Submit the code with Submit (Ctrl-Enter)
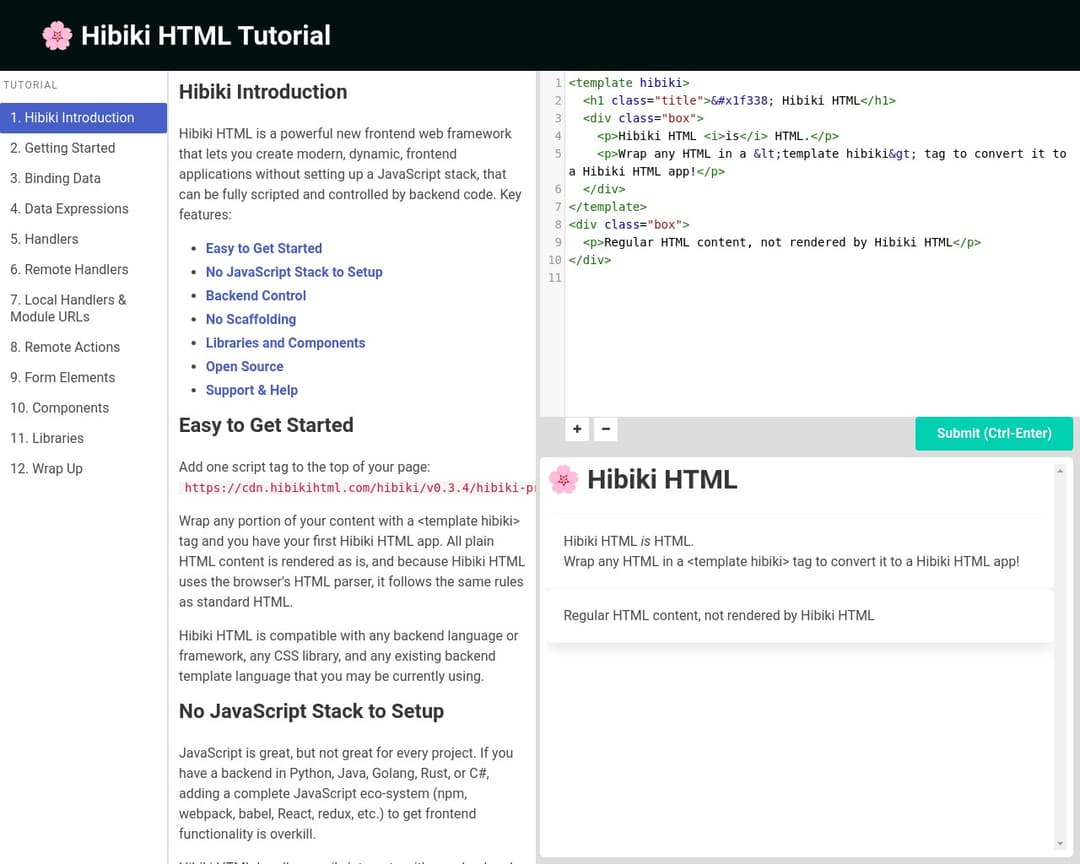The width and height of the screenshot is (1080, 864). coord(994,433)
